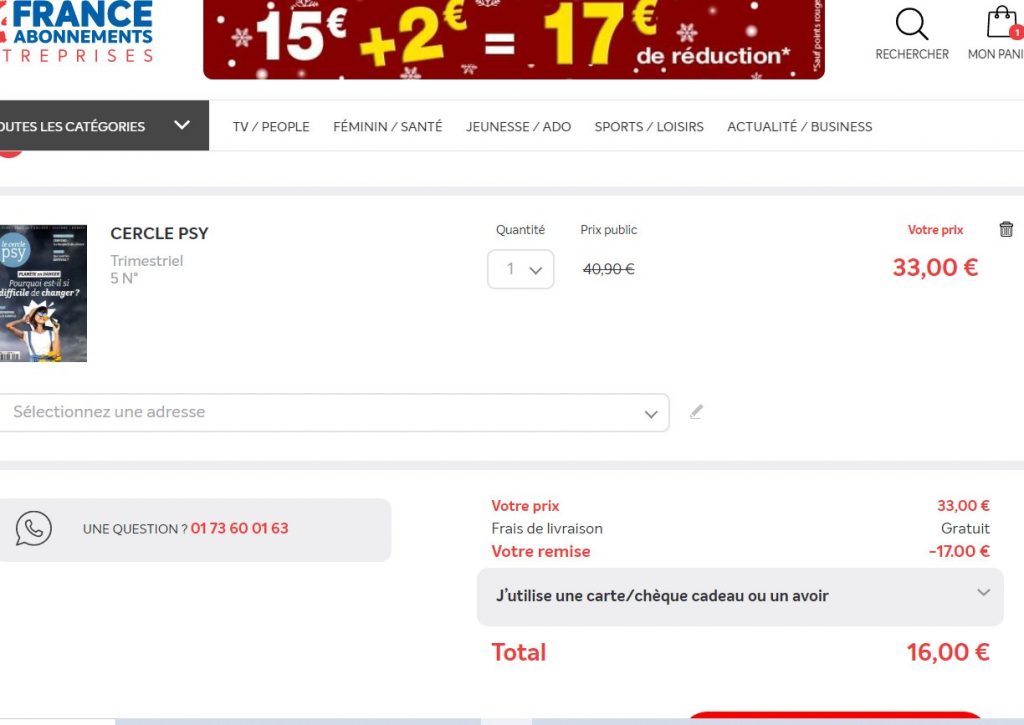The height and width of the screenshot is (725, 1024).
Task: Open the Féminin / Santé category
Action: coord(387,127)
